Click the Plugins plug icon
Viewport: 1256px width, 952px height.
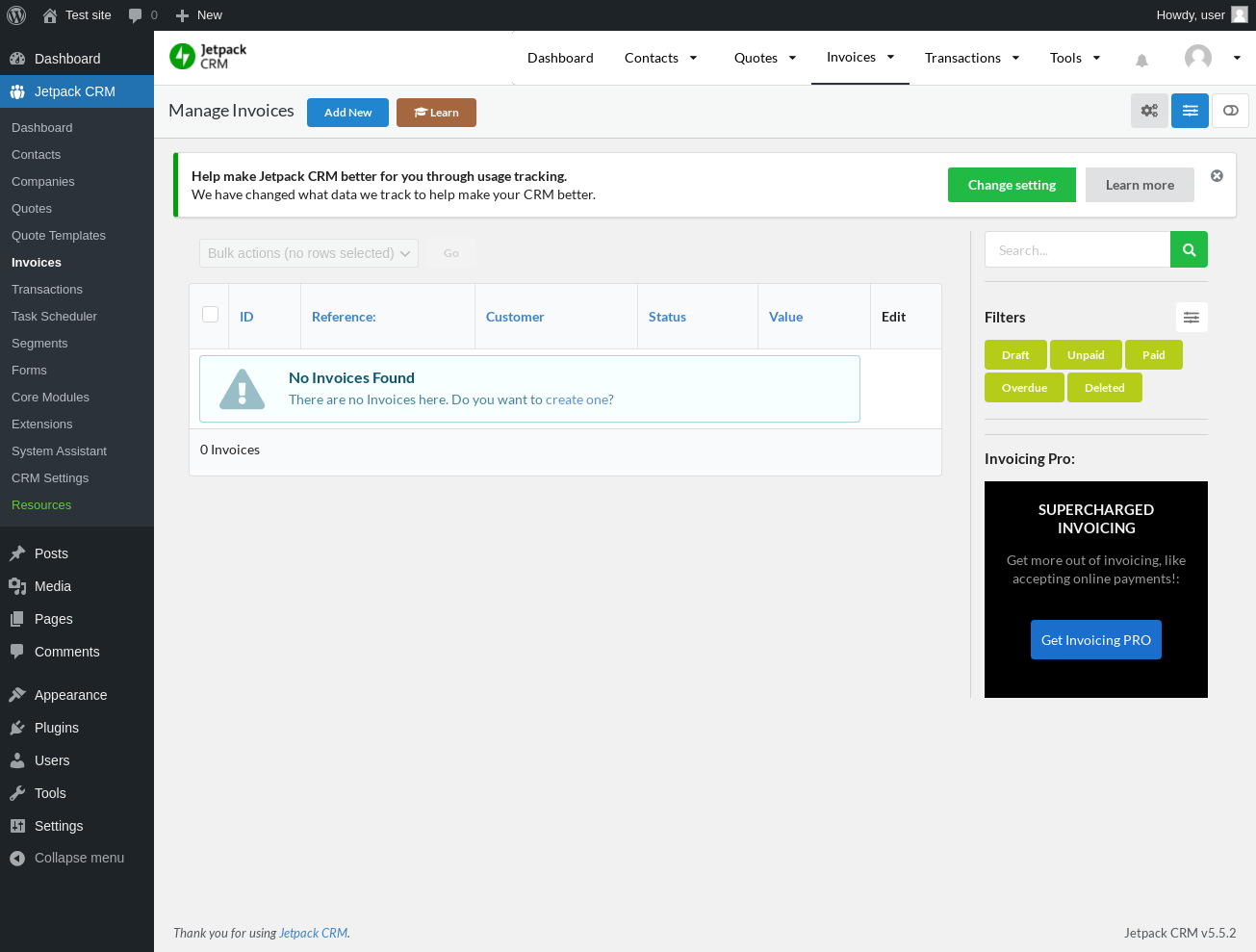pyautogui.click(x=17, y=728)
